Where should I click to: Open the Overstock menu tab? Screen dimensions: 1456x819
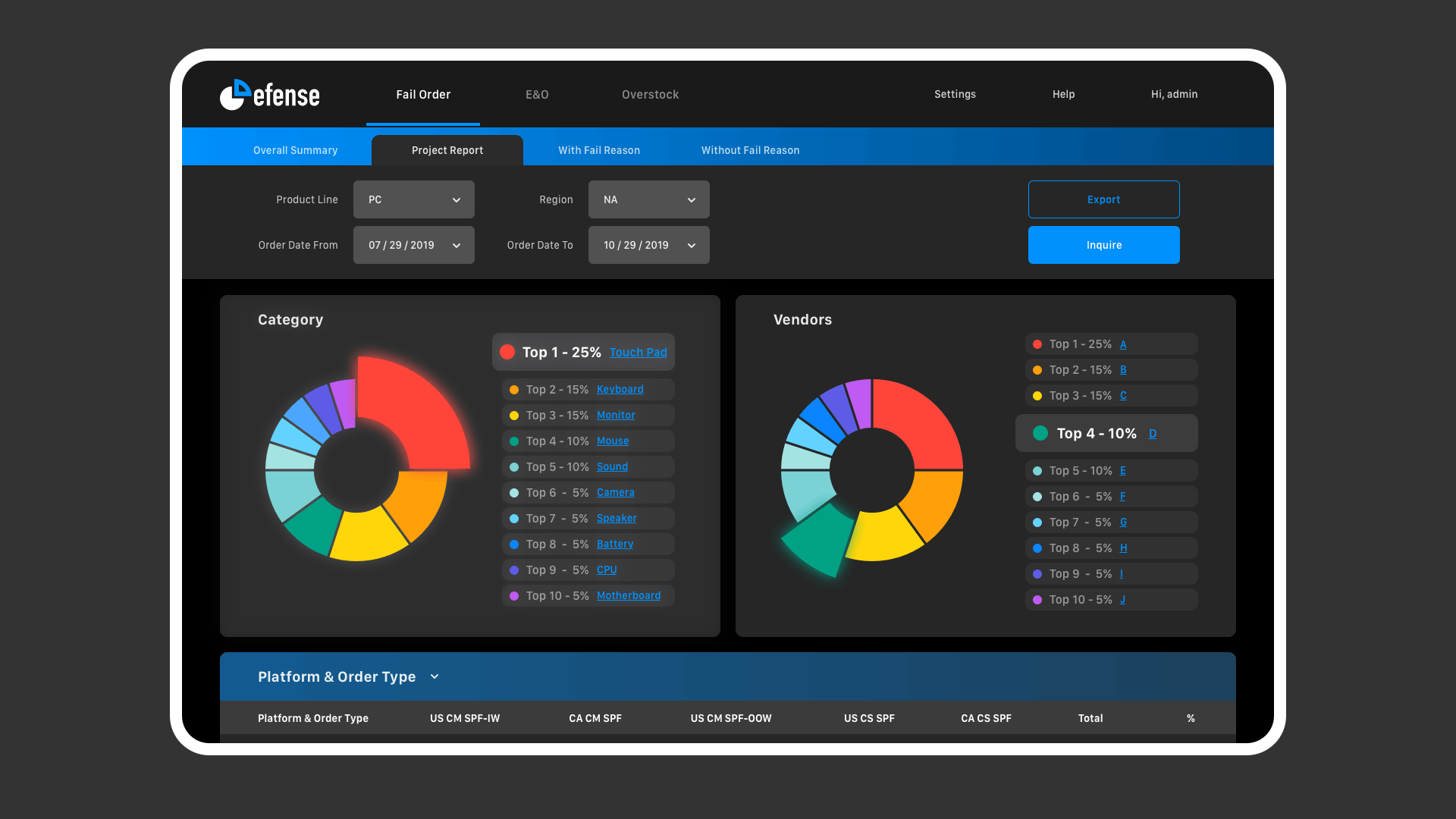(650, 95)
